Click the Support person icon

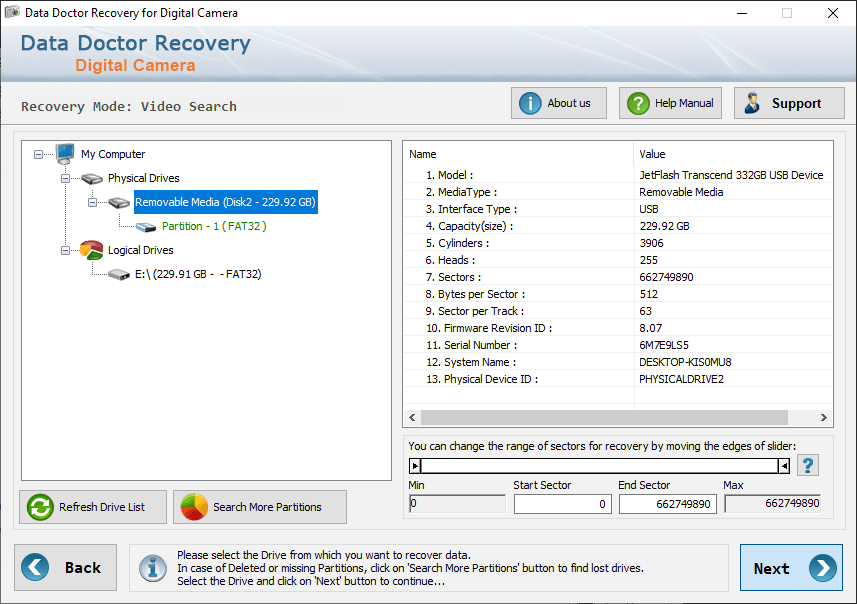[753, 103]
